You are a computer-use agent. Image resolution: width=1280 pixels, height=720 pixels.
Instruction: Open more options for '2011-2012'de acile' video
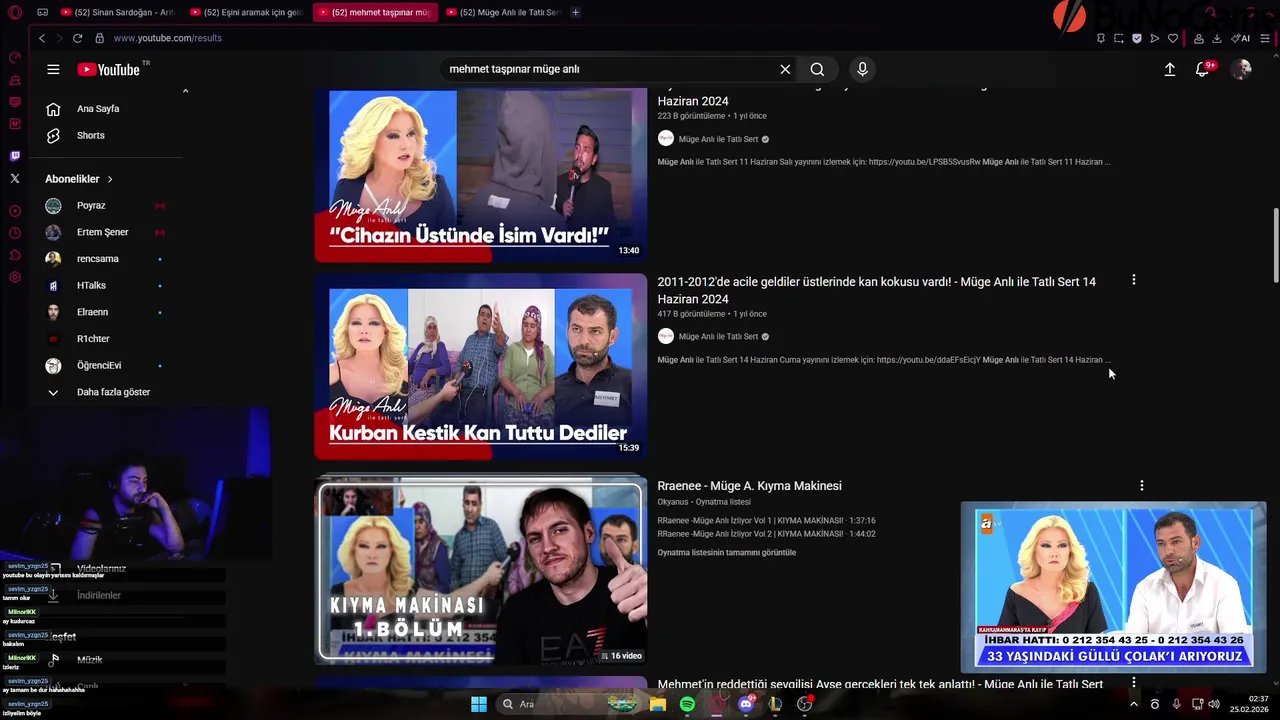[1133, 280]
